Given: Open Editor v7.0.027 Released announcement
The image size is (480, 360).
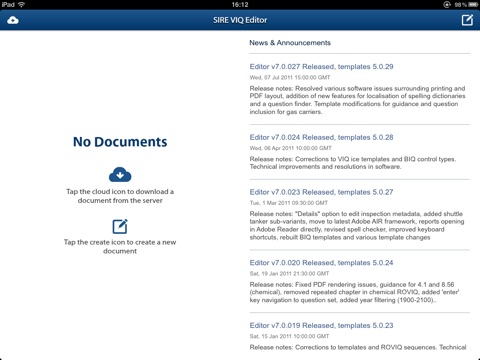Looking at the screenshot, I should click(x=321, y=67).
